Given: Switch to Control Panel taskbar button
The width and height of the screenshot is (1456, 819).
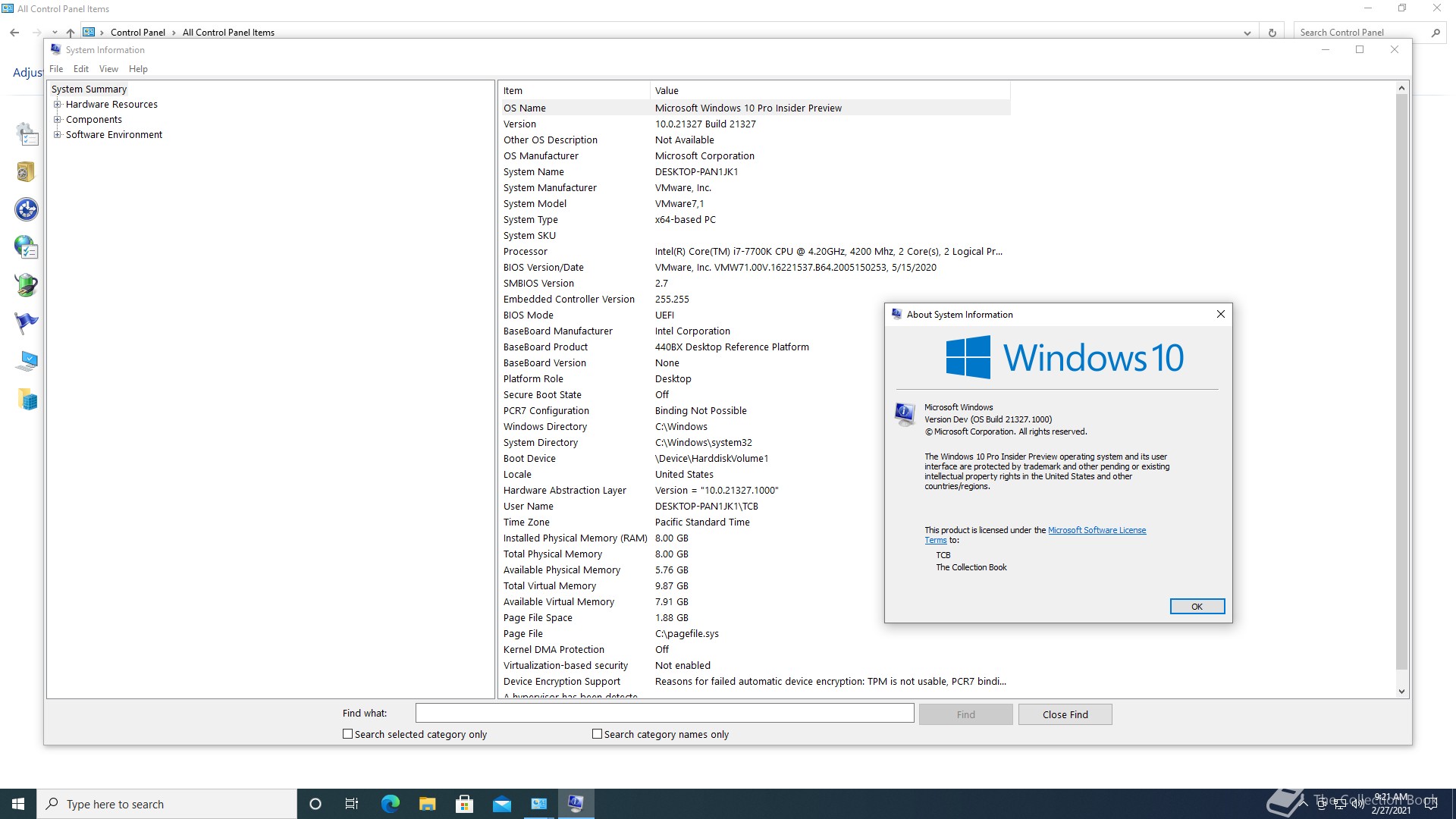Looking at the screenshot, I should 538,804.
